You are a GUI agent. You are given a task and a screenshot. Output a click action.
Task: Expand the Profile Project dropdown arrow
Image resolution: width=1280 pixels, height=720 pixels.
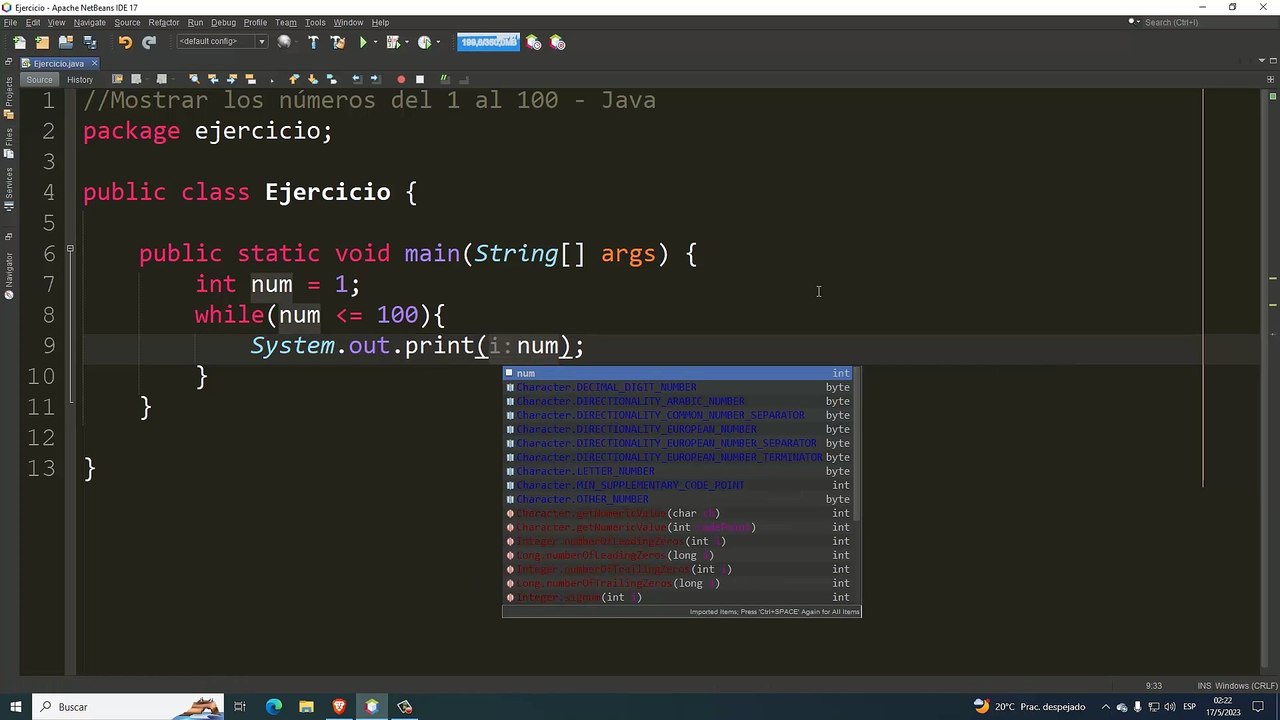[x=438, y=42]
